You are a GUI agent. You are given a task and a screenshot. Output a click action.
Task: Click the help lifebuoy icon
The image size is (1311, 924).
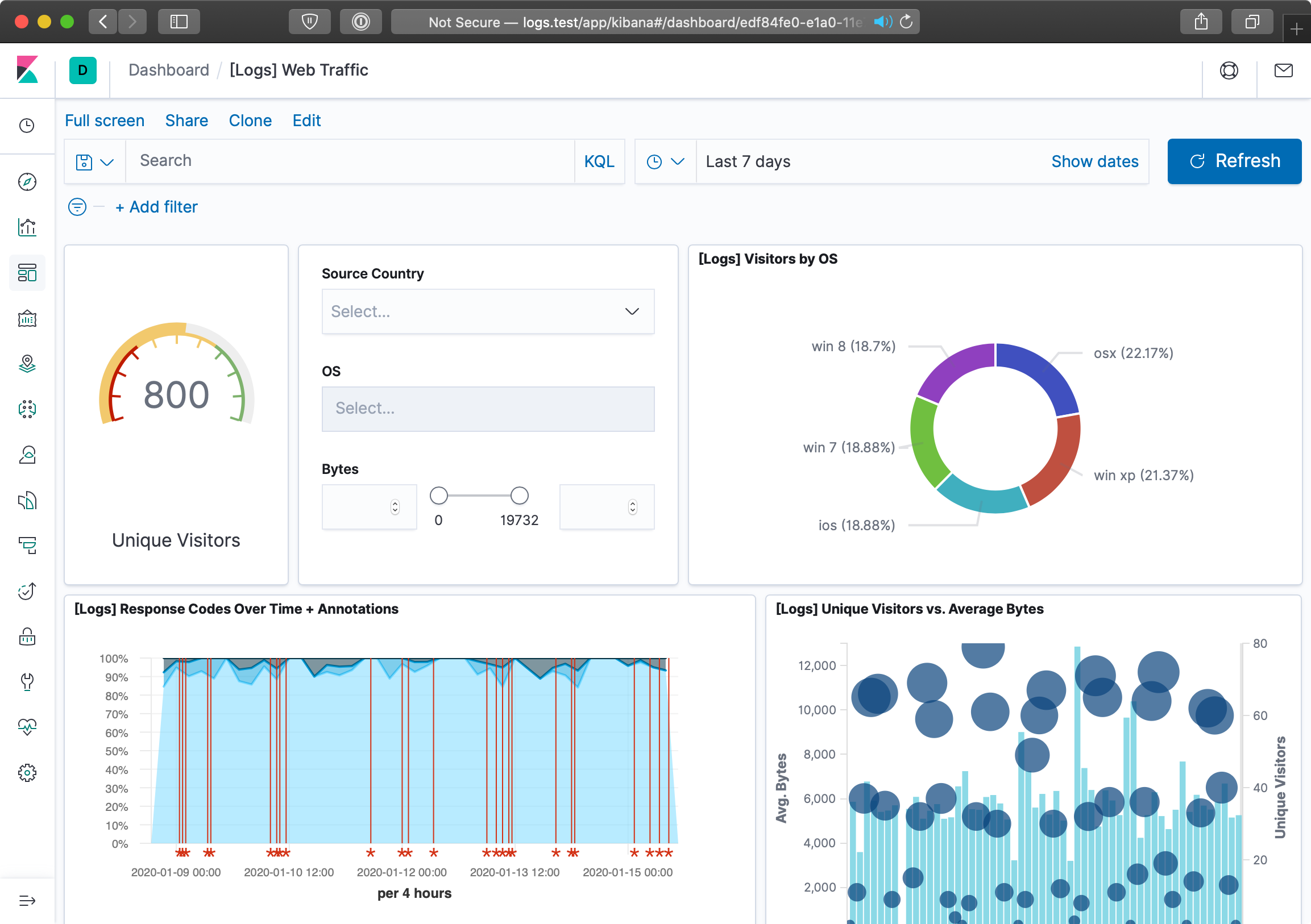pyautogui.click(x=1229, y=70)
